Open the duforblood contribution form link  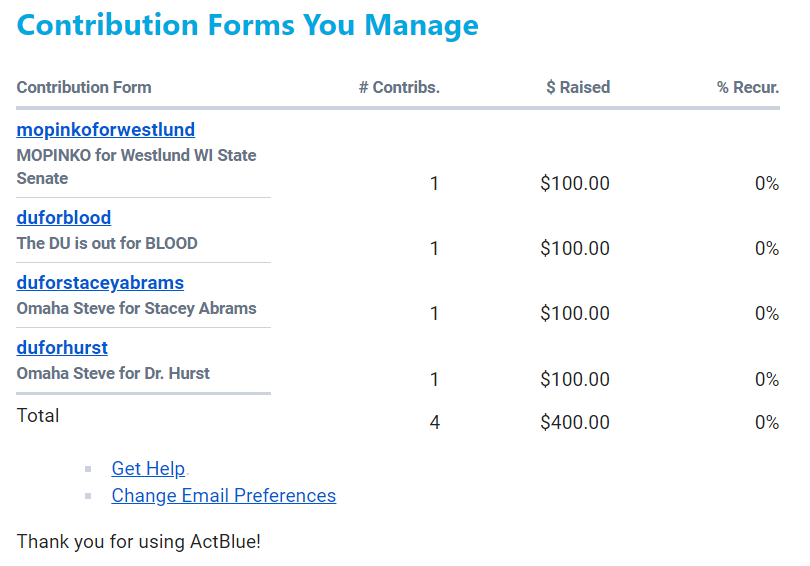63,218
